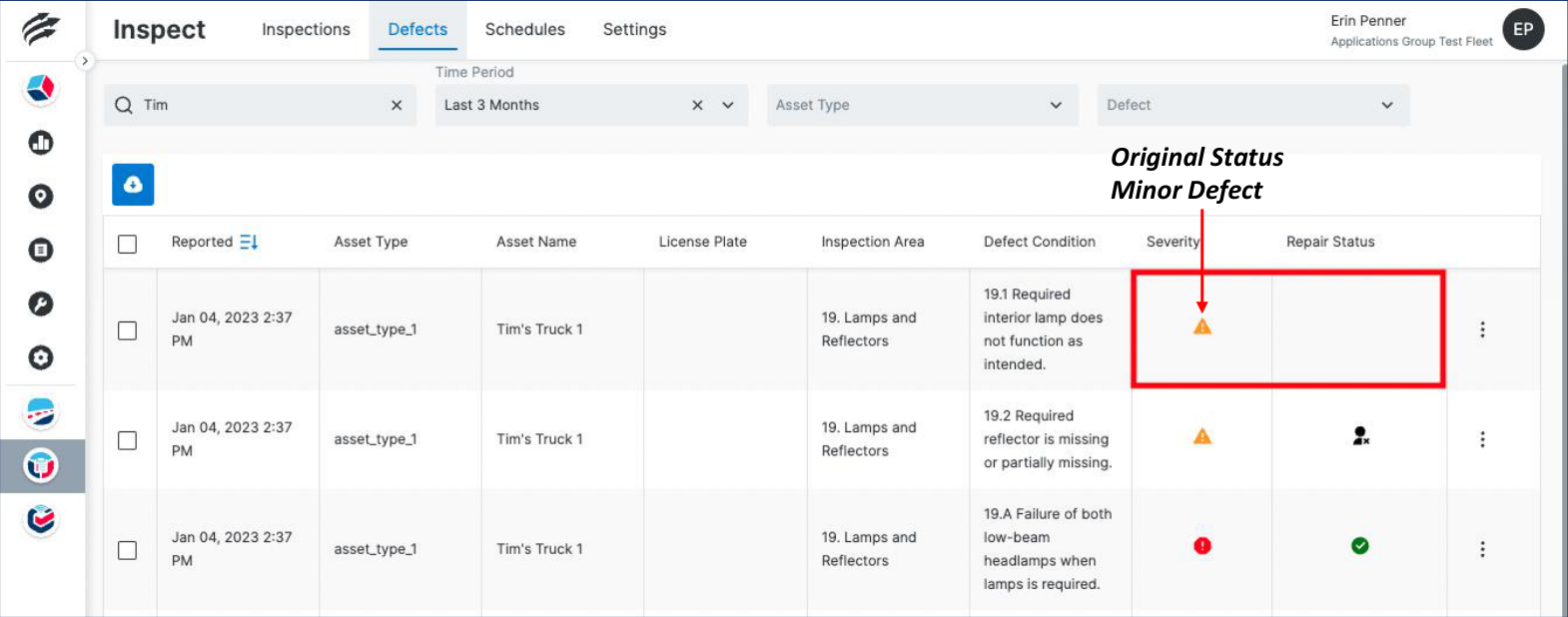
Task: Switch to the Inspections tab
Action: click(x=306, y=30)
